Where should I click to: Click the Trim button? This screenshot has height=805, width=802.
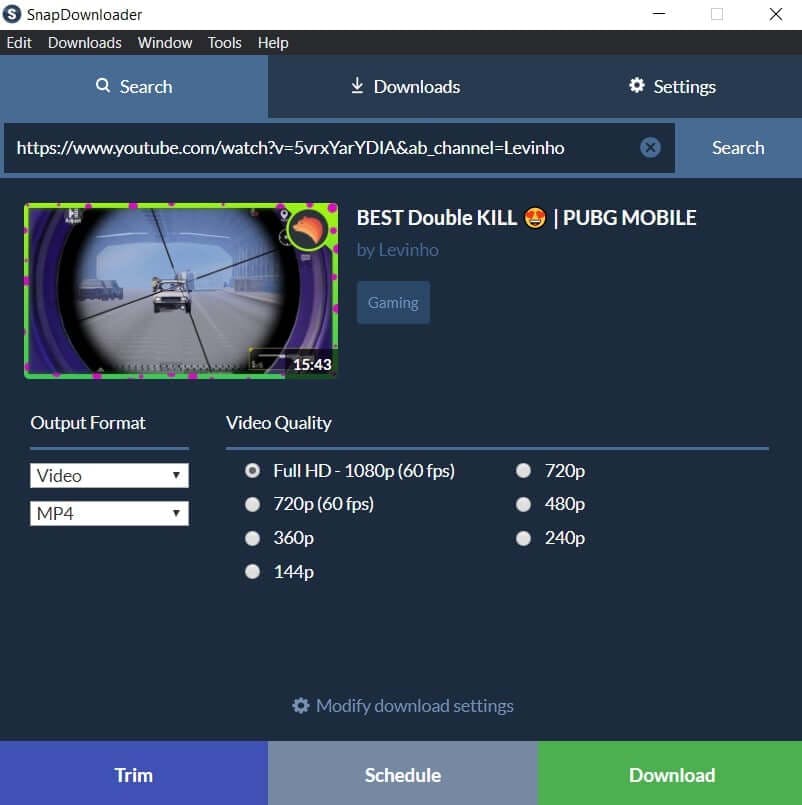(x=133, y=774)
